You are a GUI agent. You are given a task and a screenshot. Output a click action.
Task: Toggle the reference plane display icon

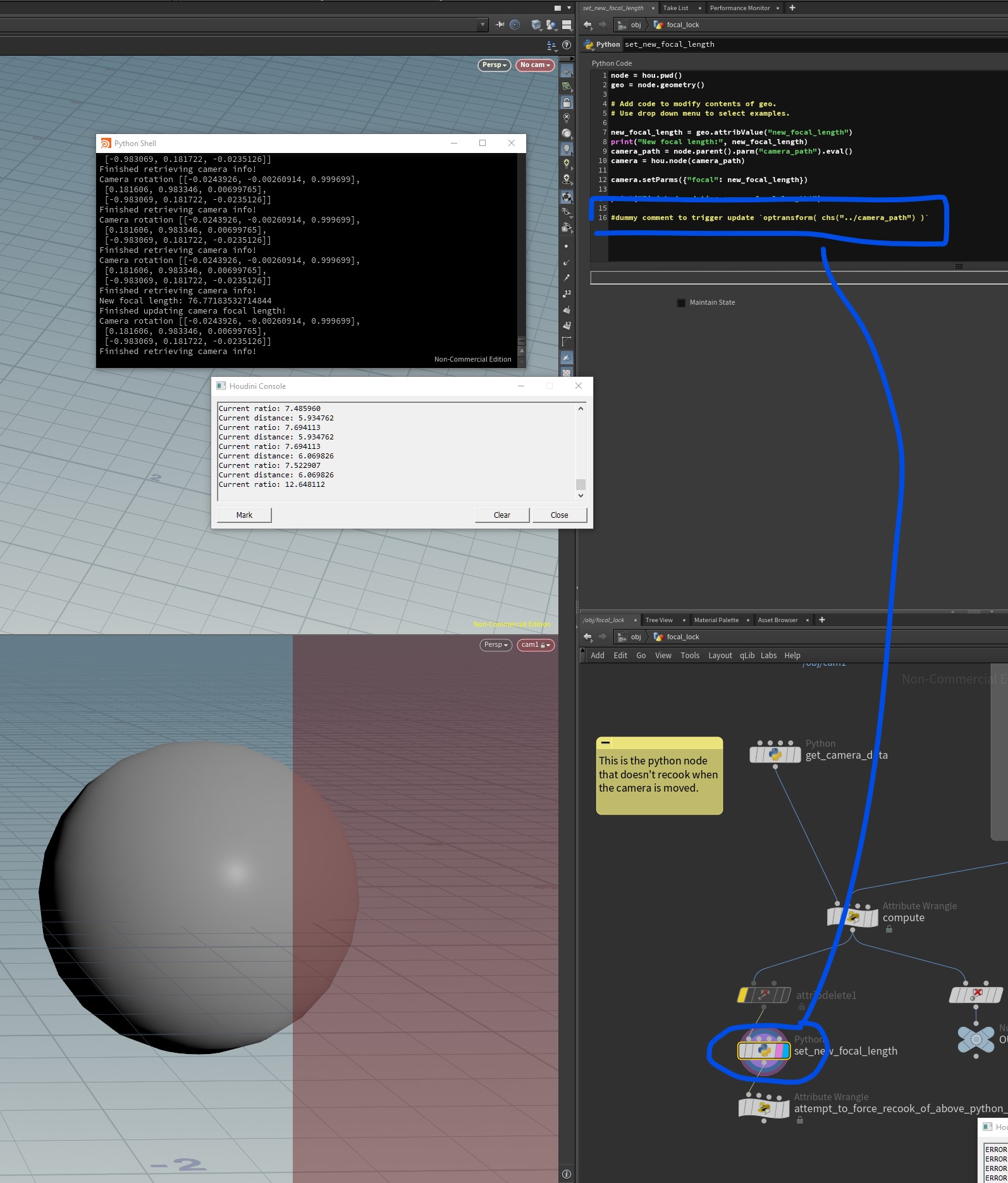(x=567, y=71)
